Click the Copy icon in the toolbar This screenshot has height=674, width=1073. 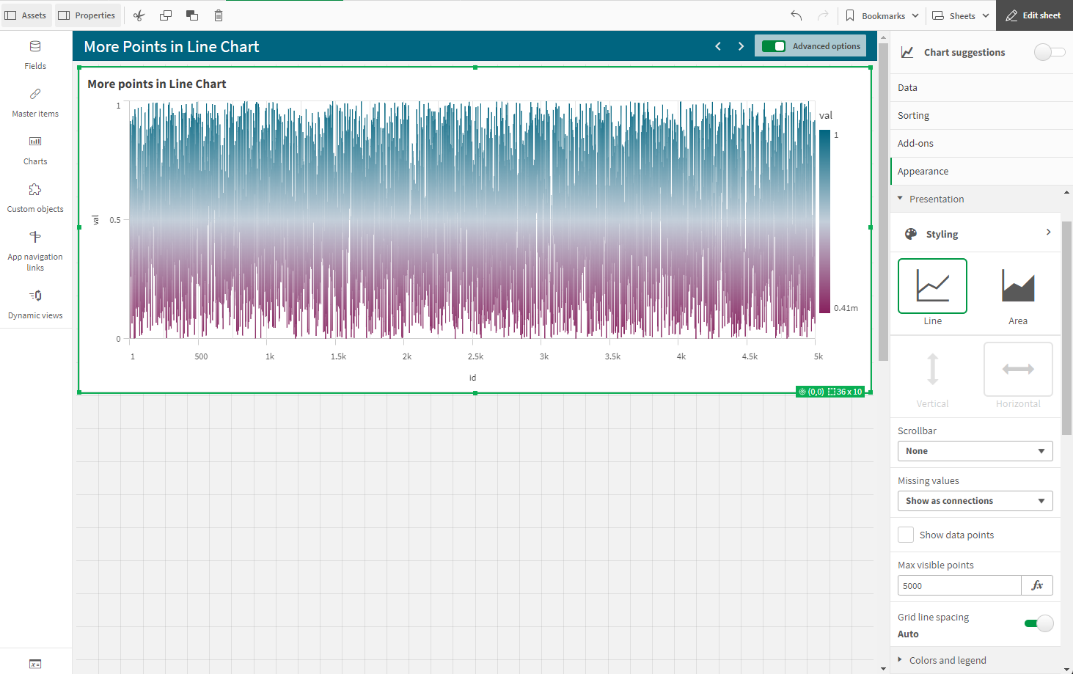tap(164, 15)
